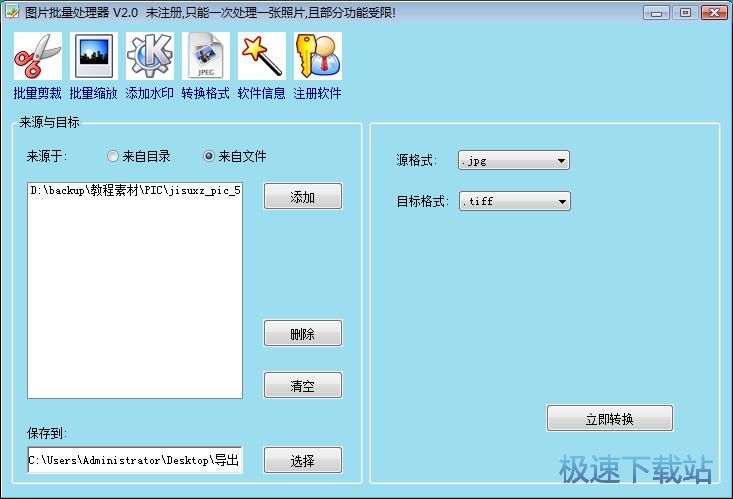Image resolution: width=733 pixels, height=499 pixels.
Task: Minimize the window
Action: 656,13
